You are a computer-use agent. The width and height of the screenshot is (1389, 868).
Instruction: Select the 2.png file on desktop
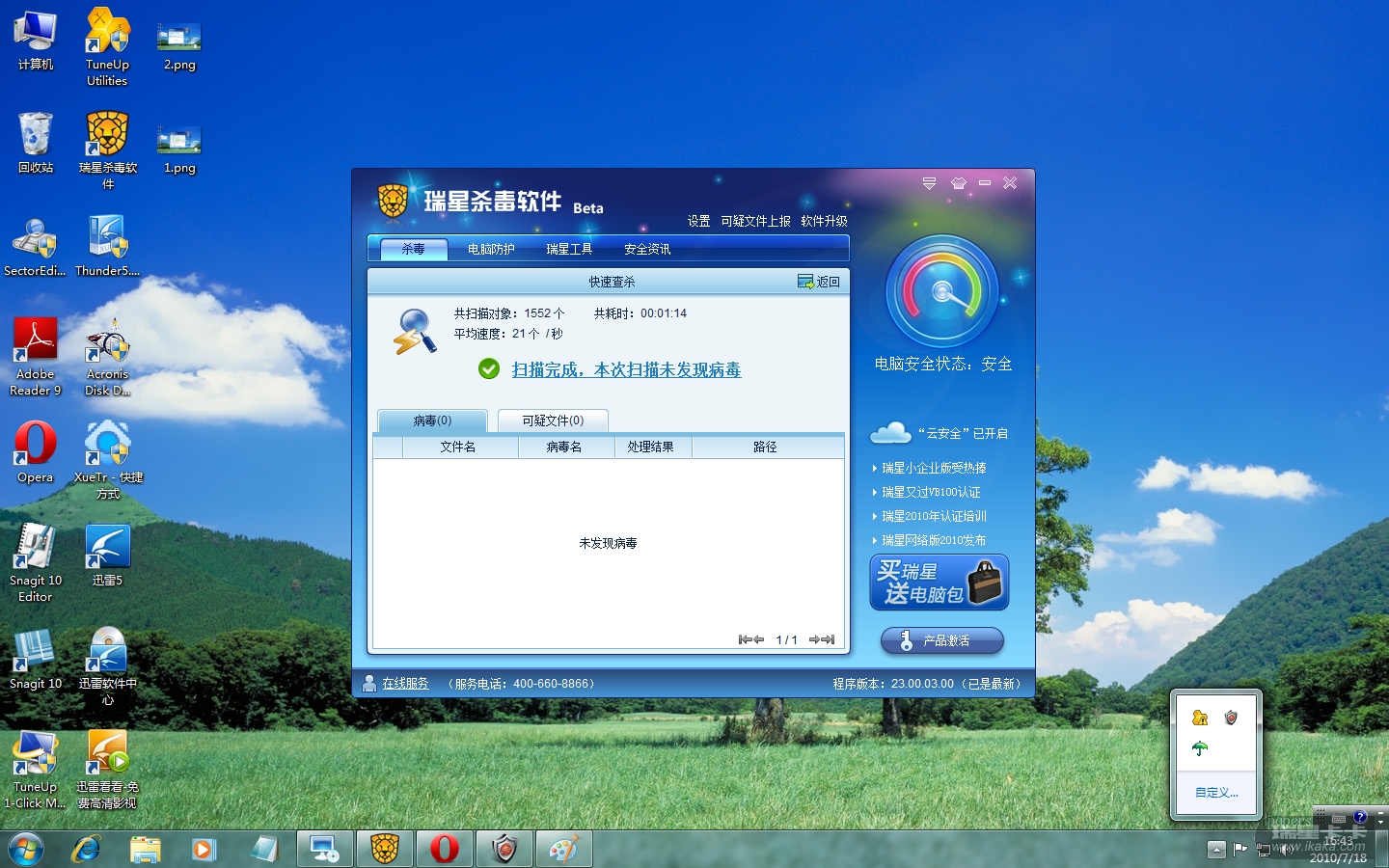179,45
